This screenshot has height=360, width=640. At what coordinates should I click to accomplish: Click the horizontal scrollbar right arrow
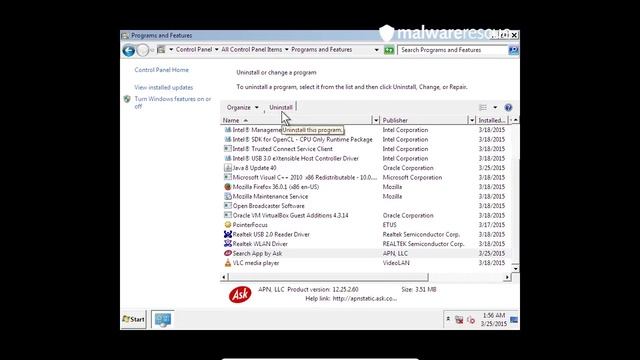pos(507,277)
